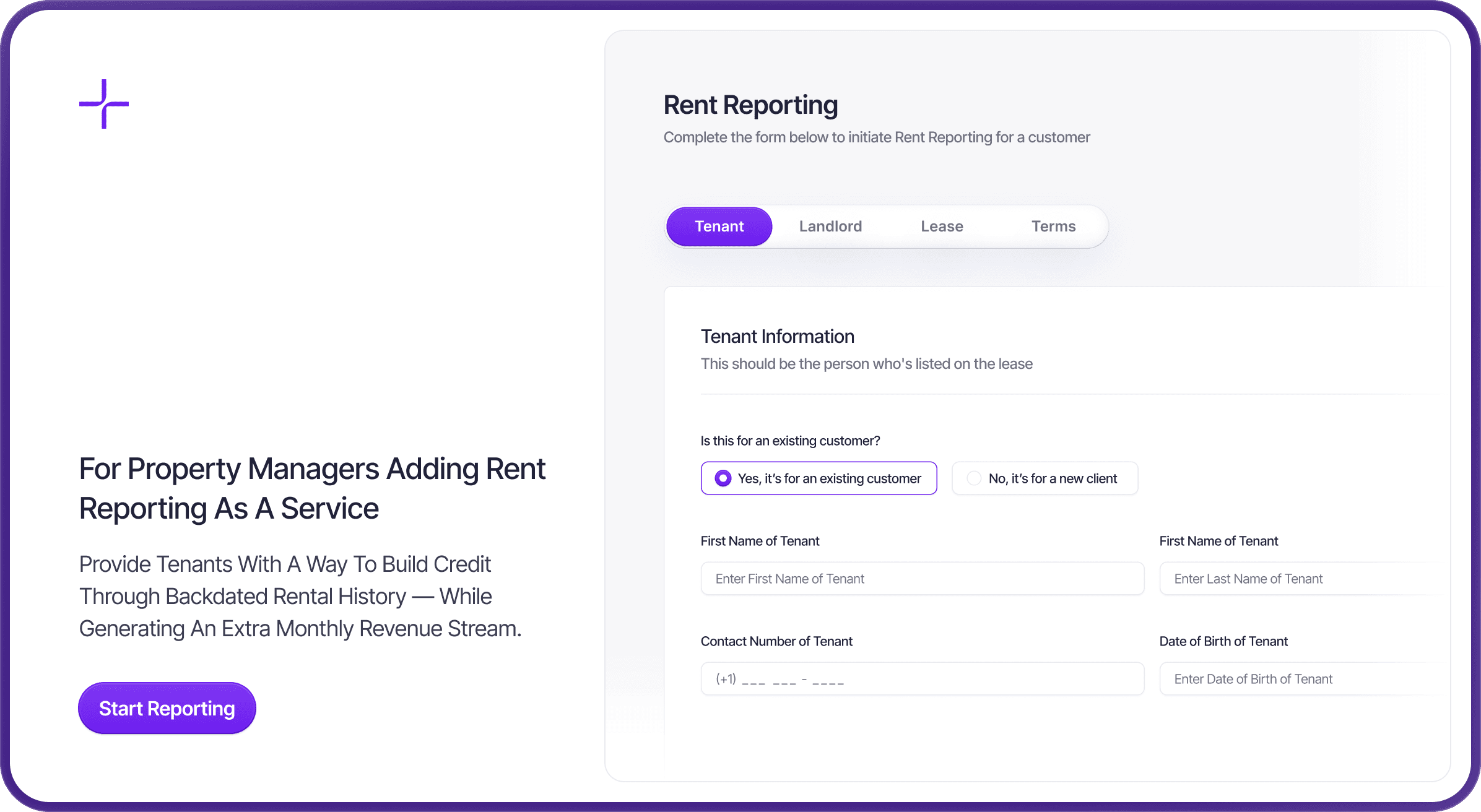The image size is (1481, 812).
Task: Go to the Lease tab
Action: [x=942, y=227]
